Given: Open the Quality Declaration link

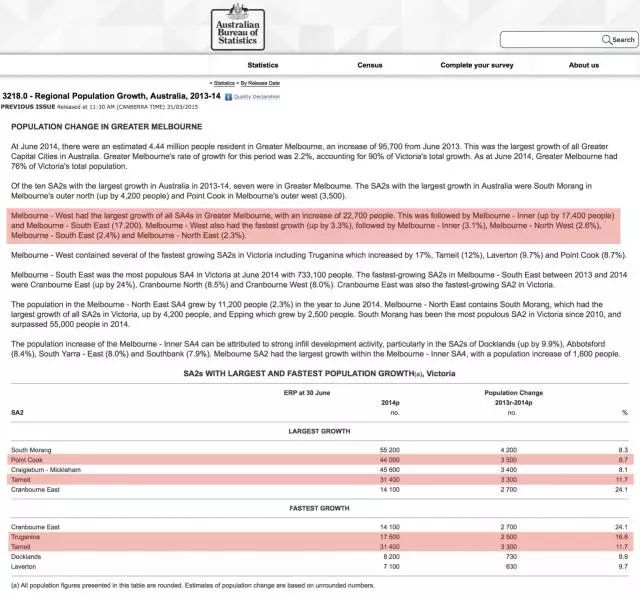Looking at the screenshot, I should click(258, 97).
